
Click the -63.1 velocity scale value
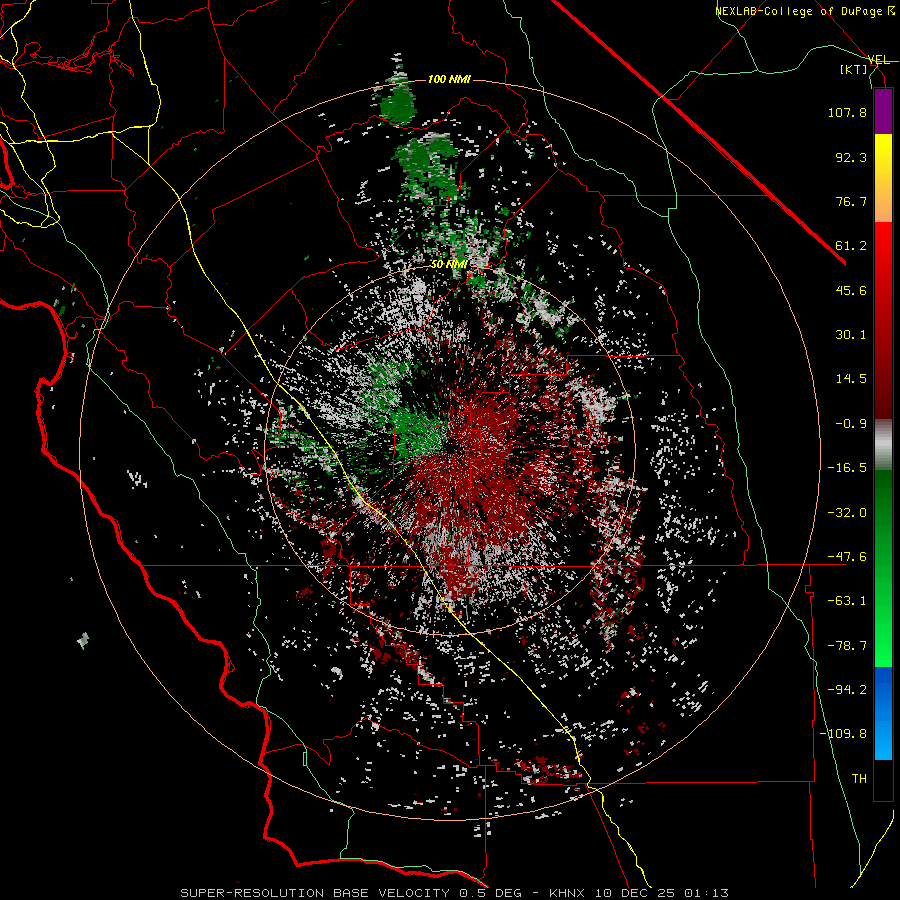tap(847, 601)
